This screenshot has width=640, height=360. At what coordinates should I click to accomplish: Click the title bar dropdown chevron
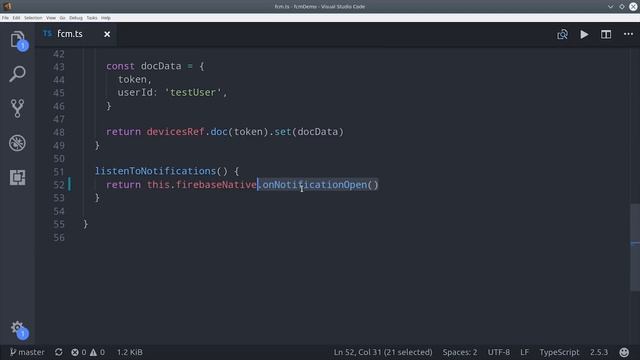(610, 7)
